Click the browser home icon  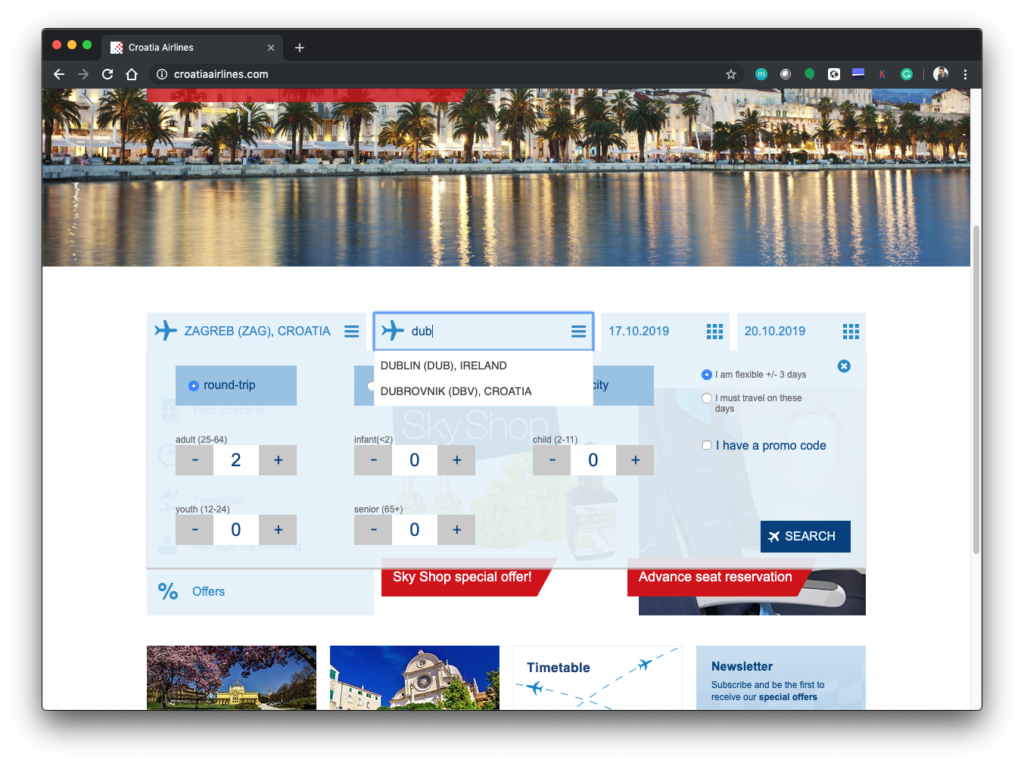[x=132, y=74]
